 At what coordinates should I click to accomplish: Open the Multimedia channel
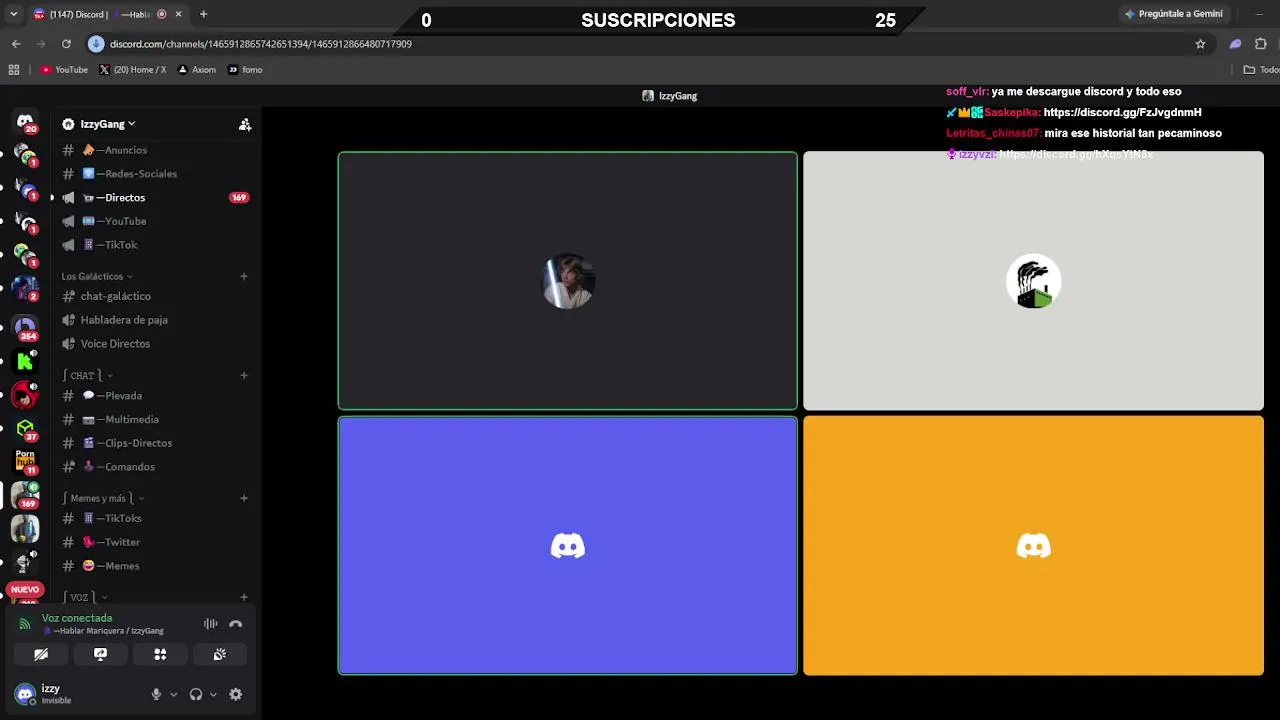pos(156,419)
